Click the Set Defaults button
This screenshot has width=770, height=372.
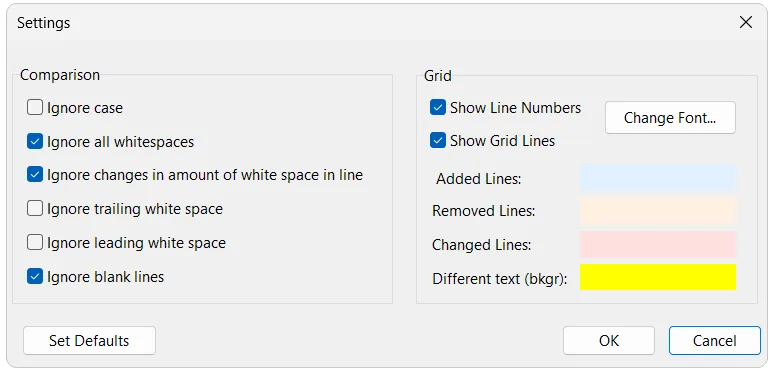(89, 341)
